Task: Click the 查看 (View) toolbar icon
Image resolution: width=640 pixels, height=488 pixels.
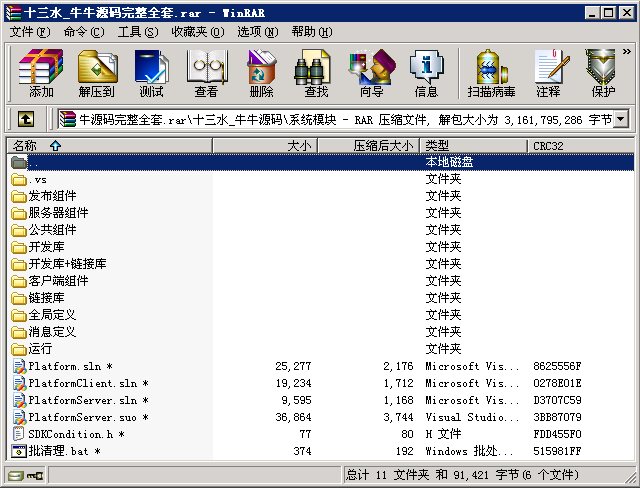Action: tap(206, 74)
